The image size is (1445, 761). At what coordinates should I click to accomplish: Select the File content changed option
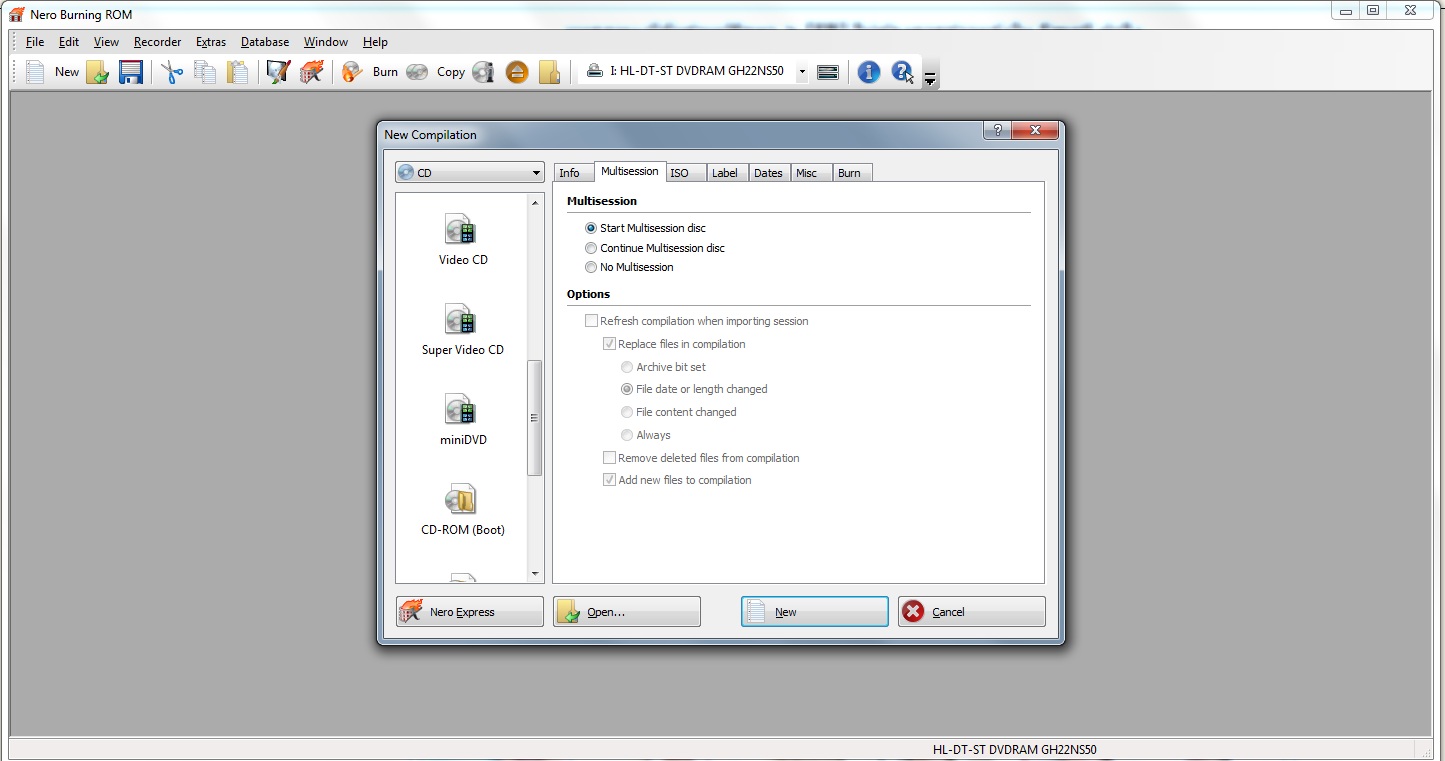point(679,412)
